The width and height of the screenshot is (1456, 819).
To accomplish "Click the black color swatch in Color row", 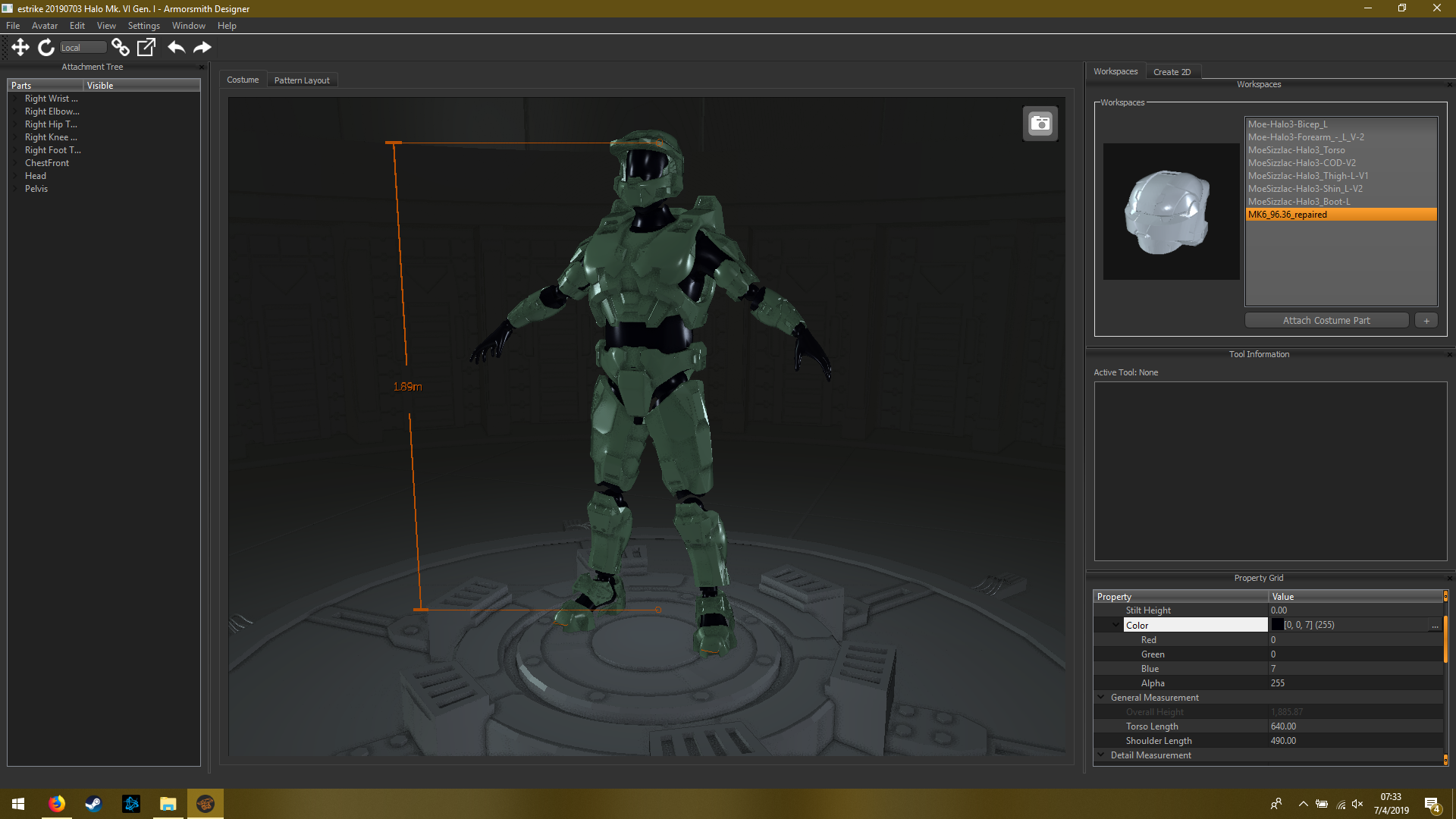I will 1277,625.
